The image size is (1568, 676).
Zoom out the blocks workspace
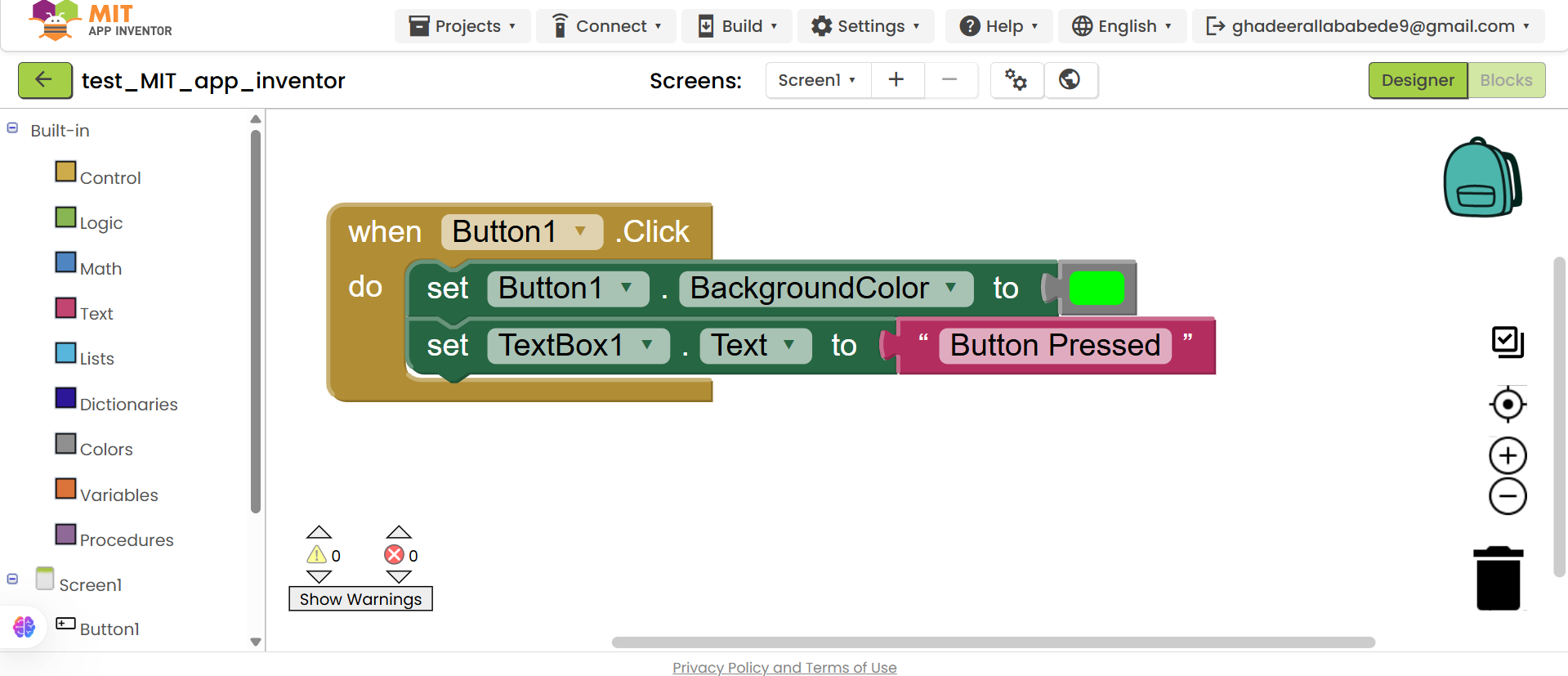coord(1508,496)
